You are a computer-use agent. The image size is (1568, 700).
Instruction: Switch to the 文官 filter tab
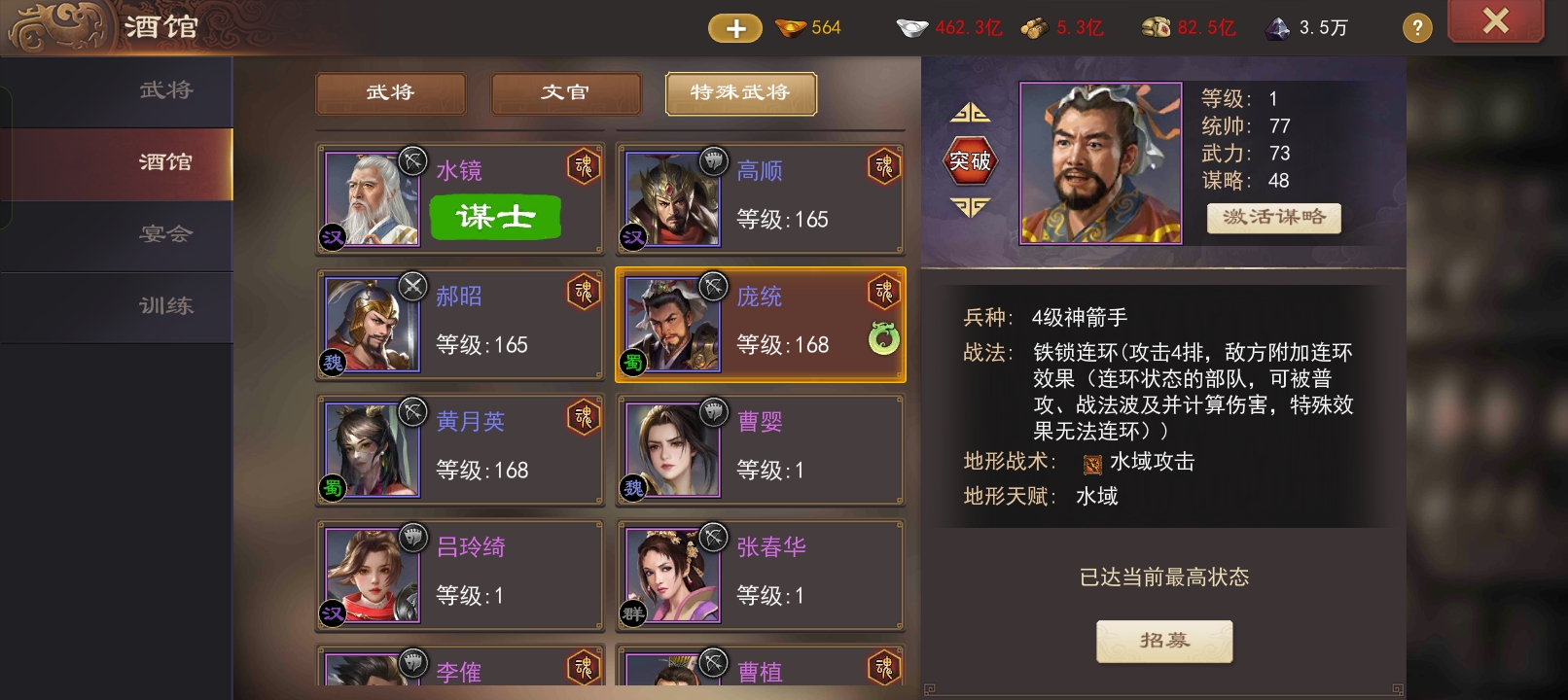[565, 93]
